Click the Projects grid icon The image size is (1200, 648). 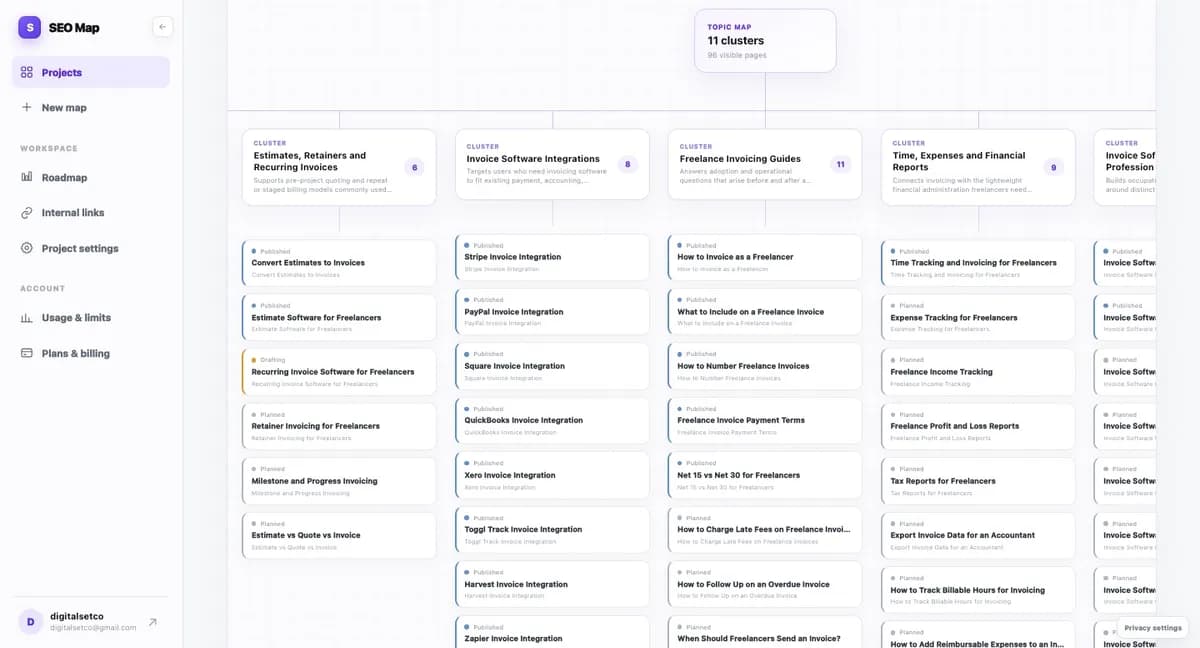27,72
